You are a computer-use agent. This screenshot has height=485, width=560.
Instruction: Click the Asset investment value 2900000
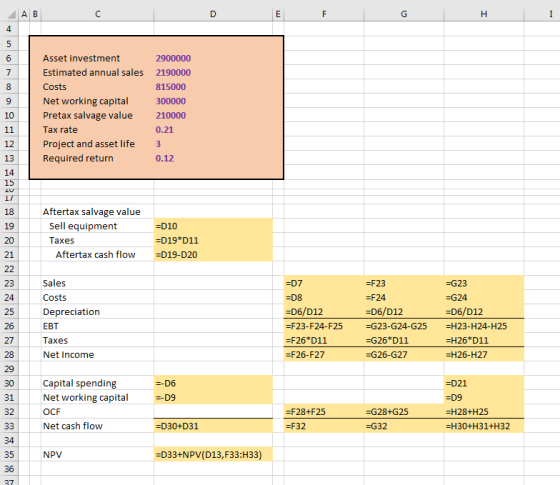(173, 58)
